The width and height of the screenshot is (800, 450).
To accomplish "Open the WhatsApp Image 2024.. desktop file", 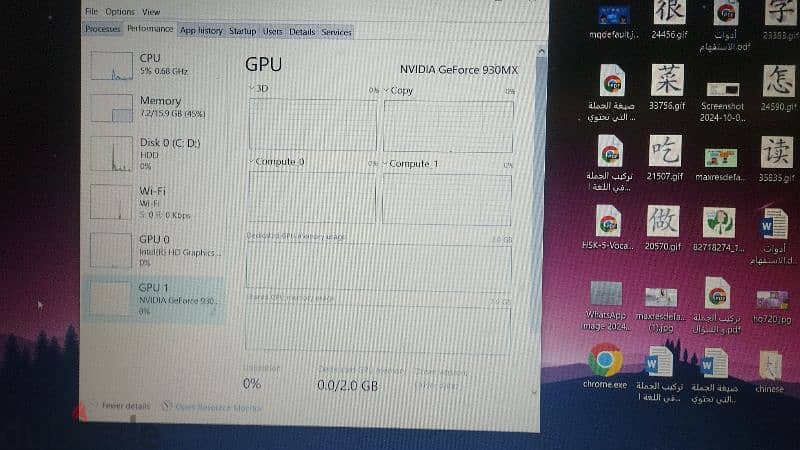I will click(x=606, y=306).
